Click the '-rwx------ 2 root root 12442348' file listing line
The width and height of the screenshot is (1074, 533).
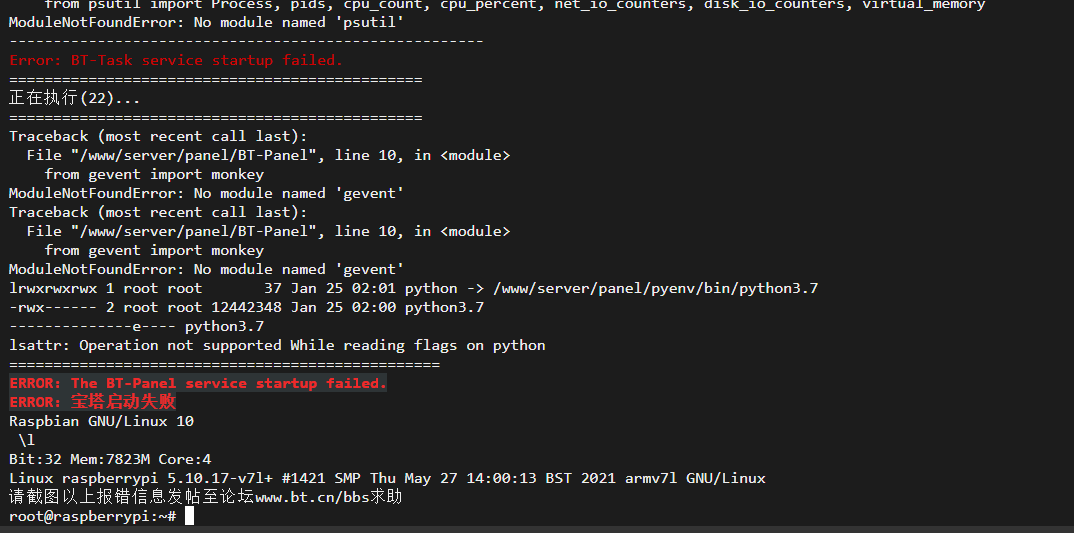247,308
